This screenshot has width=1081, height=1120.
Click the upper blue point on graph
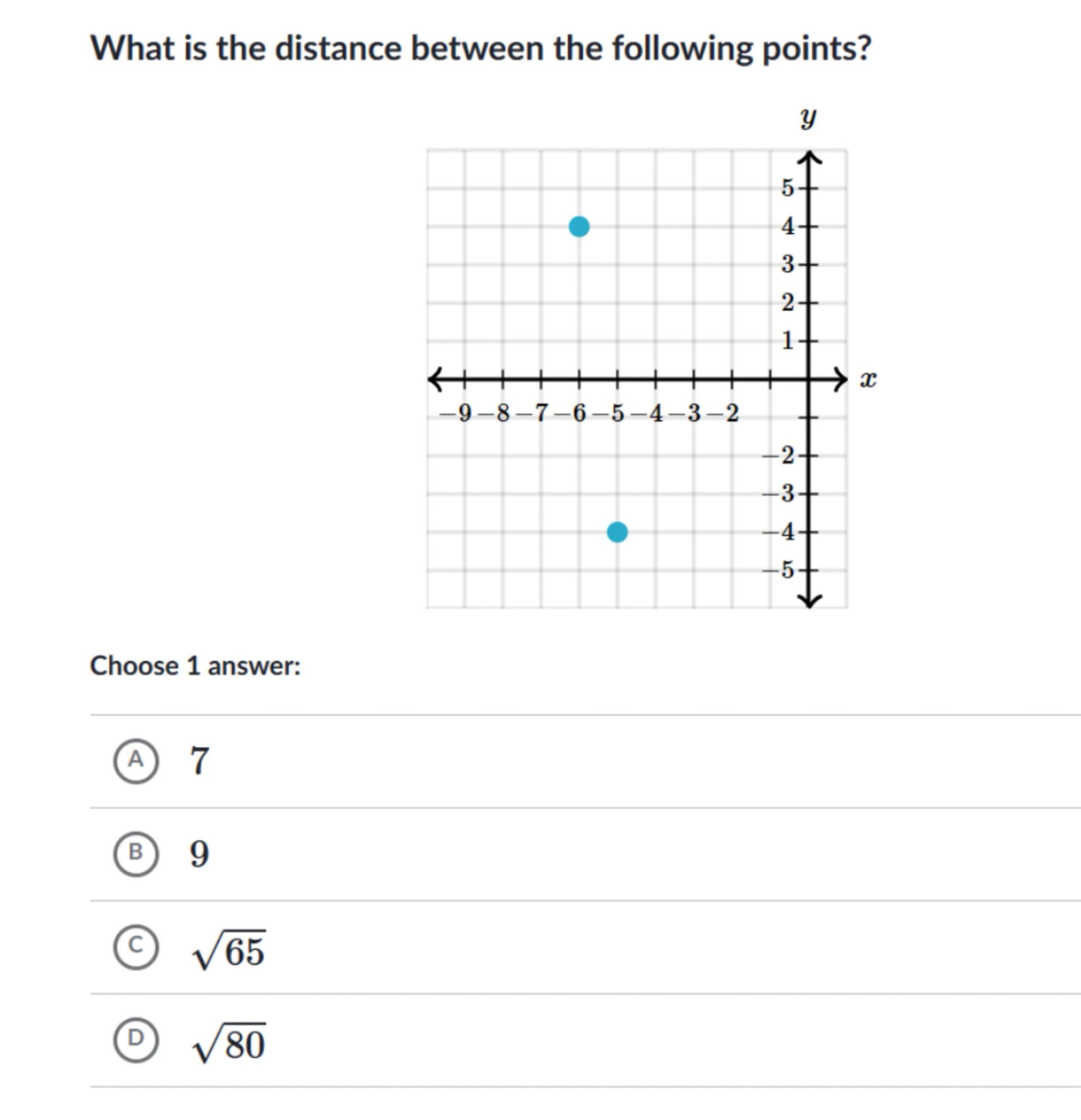[579, 227]
